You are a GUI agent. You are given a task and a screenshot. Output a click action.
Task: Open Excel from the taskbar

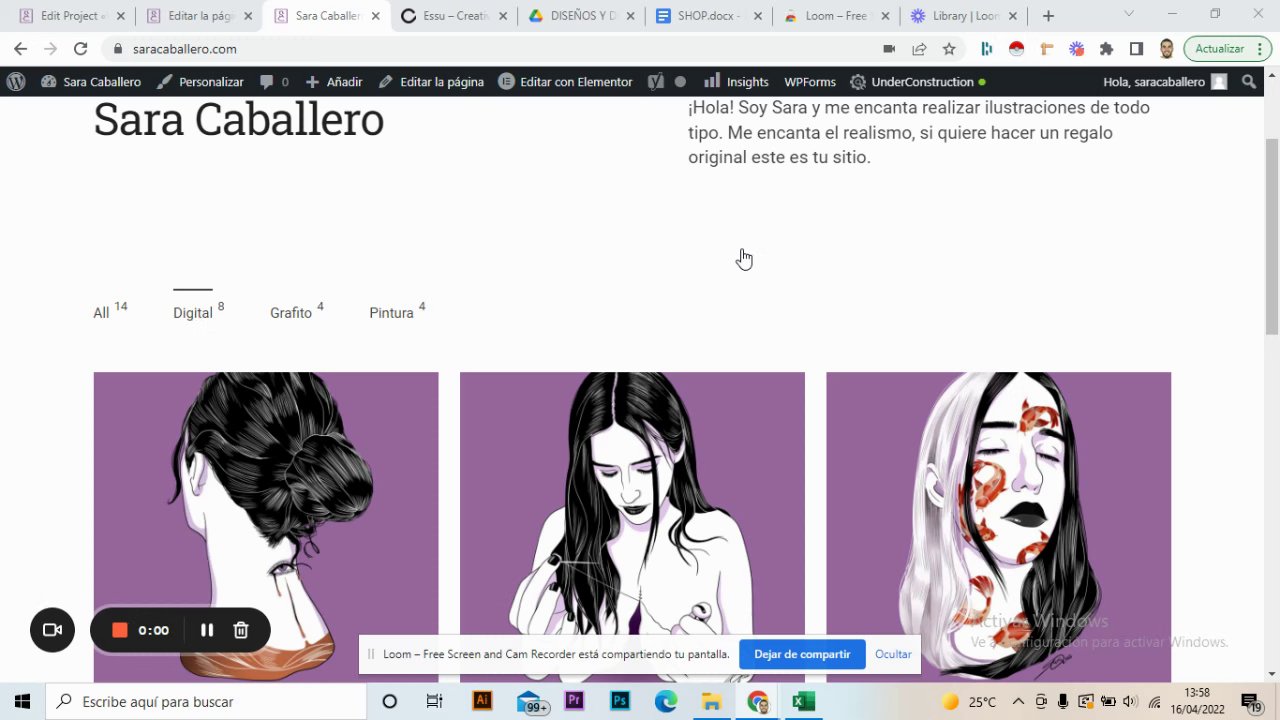click(x=803, y=702)
